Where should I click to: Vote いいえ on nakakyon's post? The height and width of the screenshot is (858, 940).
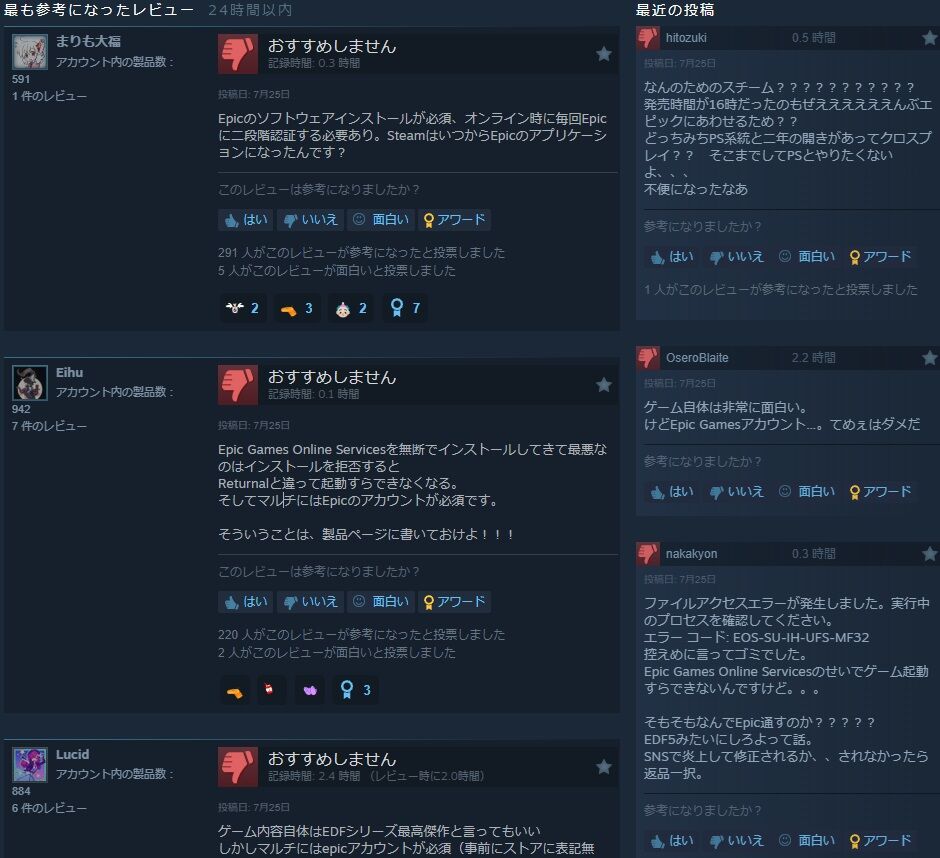tap(737, 841)
